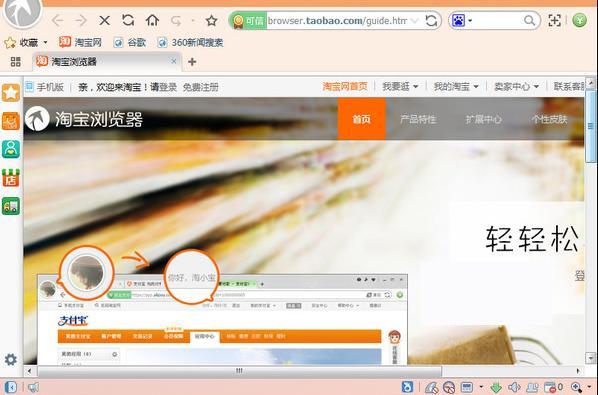Click vertical scrollbar up arrow
The image size is (598, 395).
590,82
